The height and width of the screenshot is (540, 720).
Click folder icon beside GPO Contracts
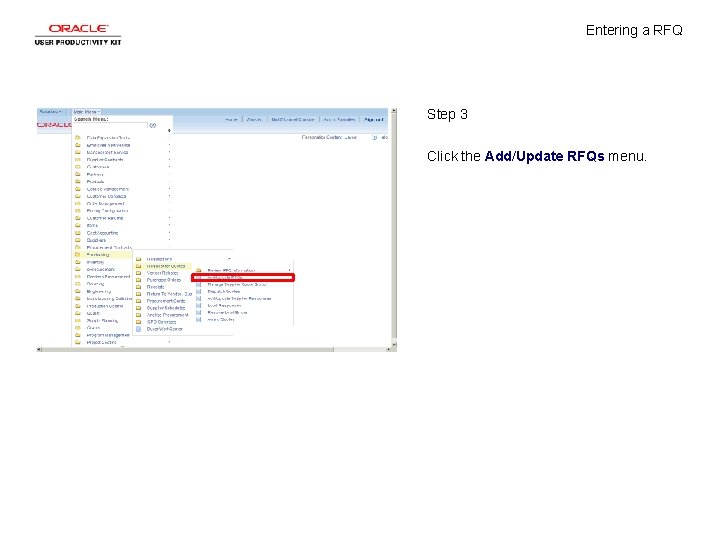138,322
